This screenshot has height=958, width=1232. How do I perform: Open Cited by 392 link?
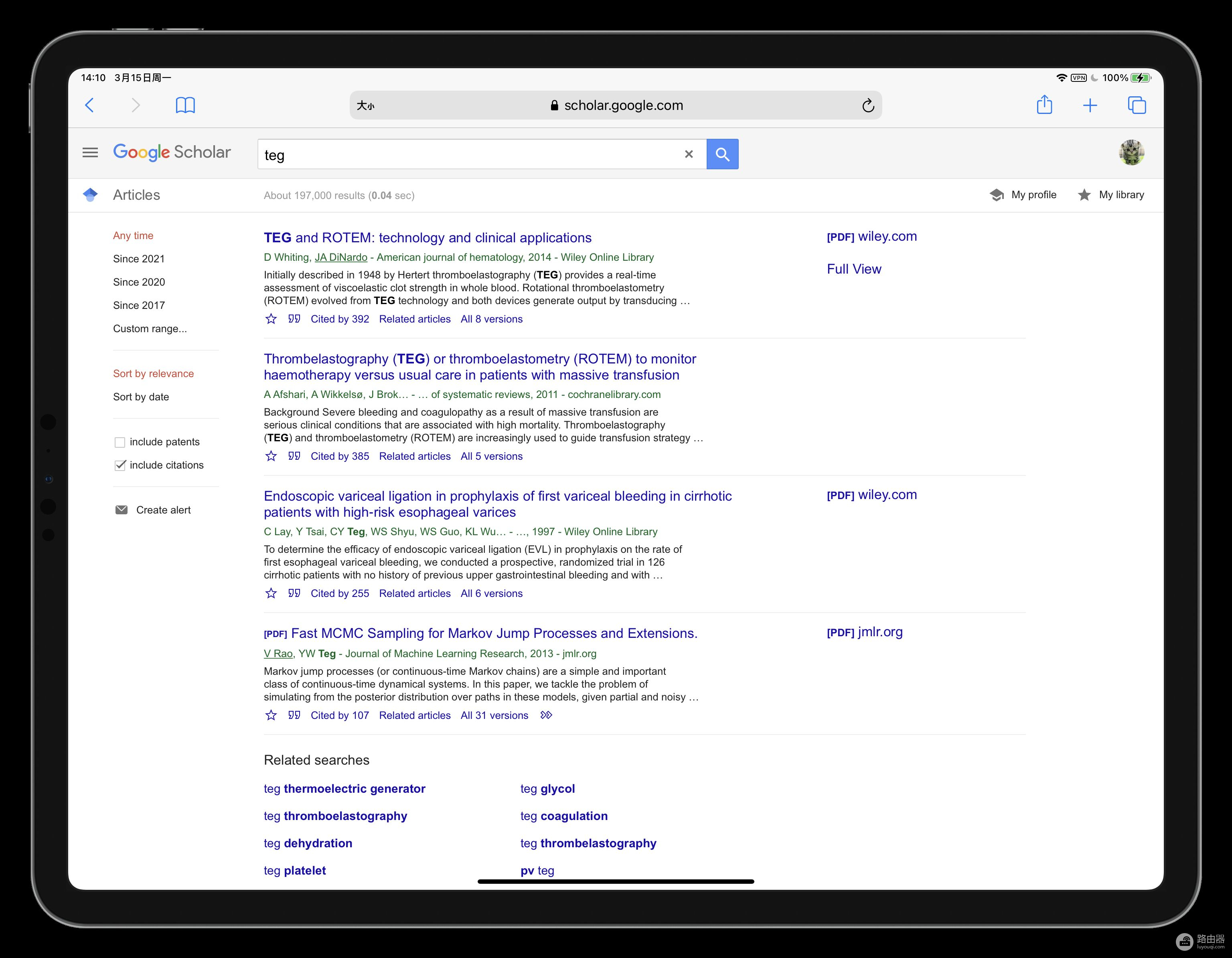pos(340,319)
